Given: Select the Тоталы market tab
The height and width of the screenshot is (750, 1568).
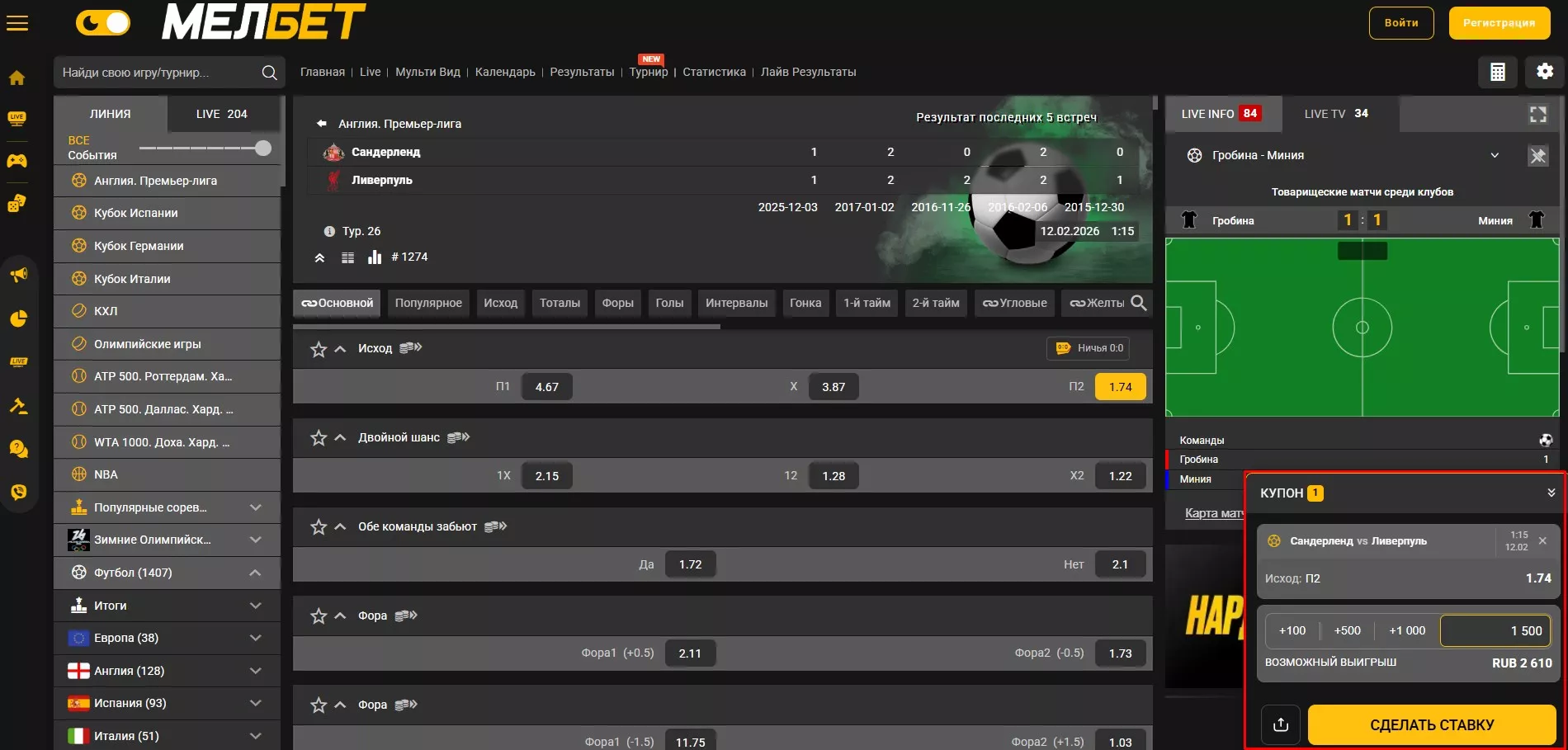Looking at the screenshot, I should pyautogui.click(x=560, y=303).
